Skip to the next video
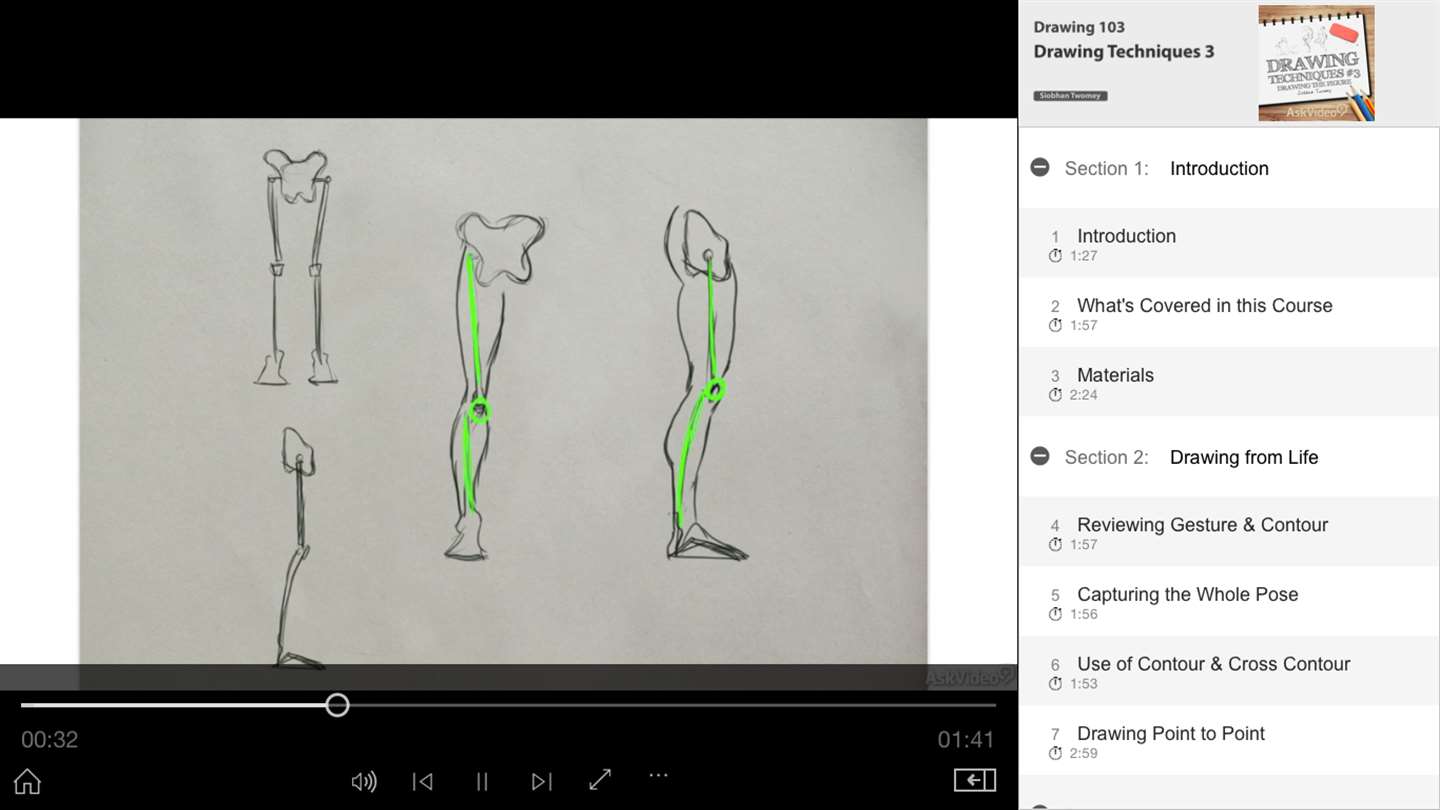 [541, 782]
